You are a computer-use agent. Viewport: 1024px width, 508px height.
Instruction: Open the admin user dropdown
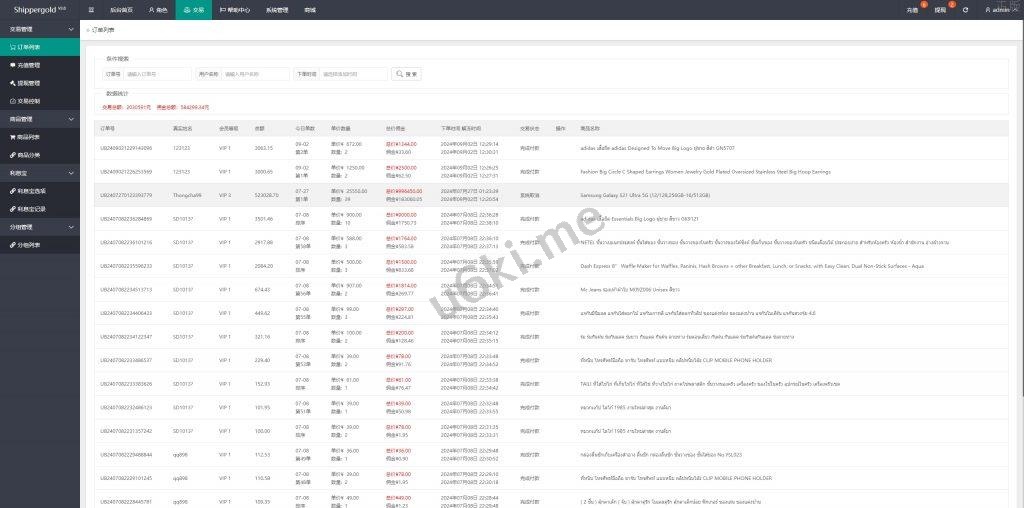coord(998,10)
